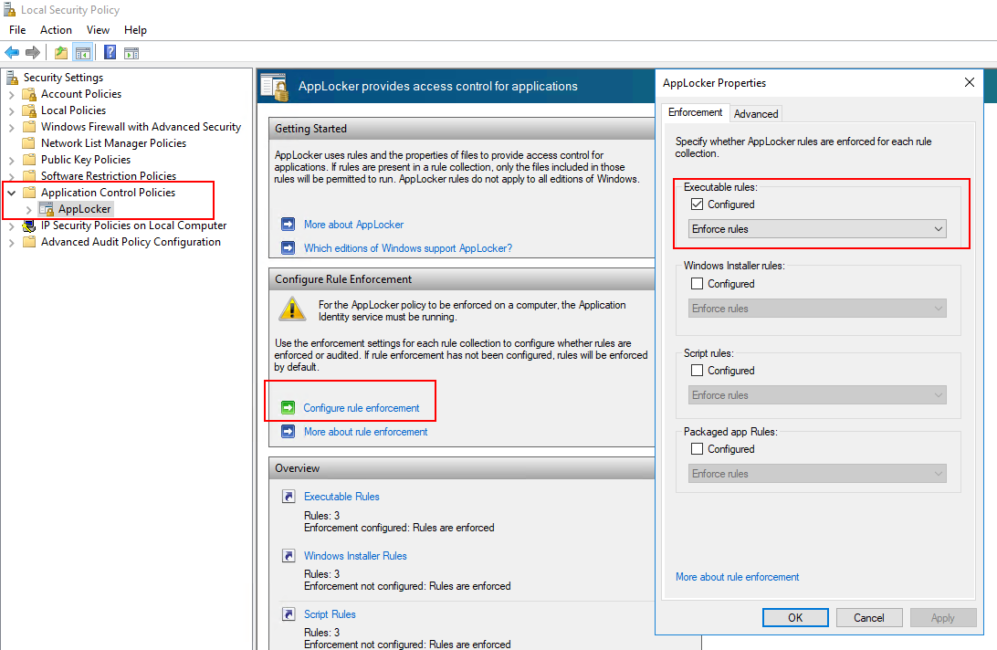Screen dimensions: 997x650
Task: Click the yellow warning triangle icon
Action: click(291, 310)
